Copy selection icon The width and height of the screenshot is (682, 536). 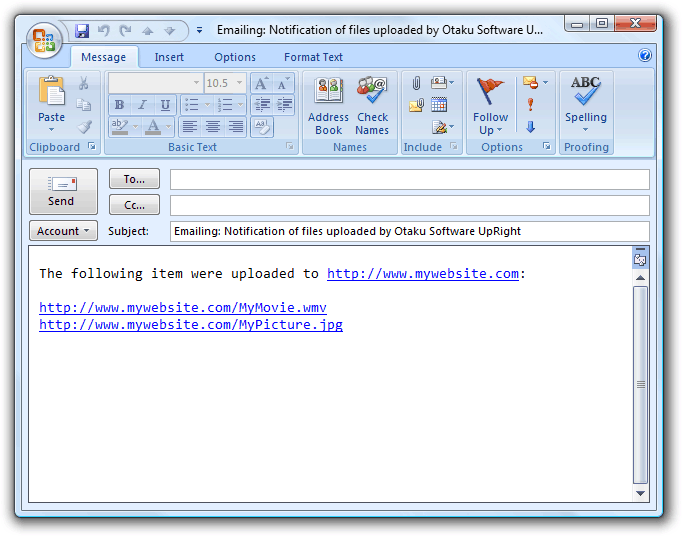[x=84, y=104]
